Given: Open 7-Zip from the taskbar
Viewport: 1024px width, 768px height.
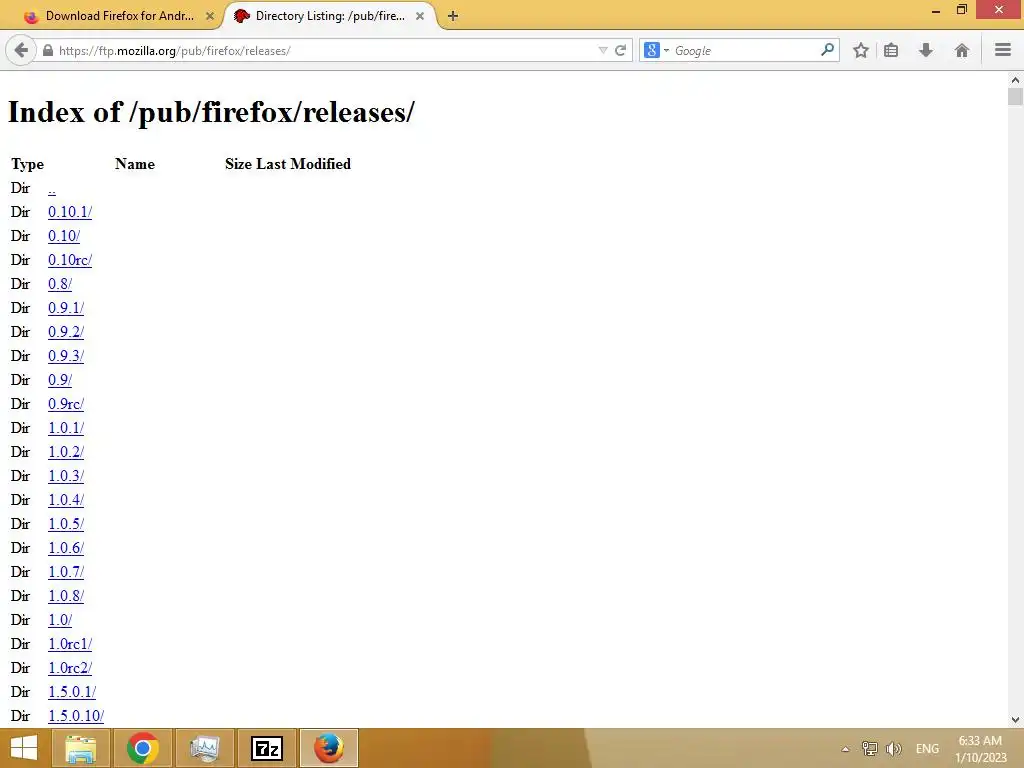Looking at the screenshot, I should coord(267,748).
